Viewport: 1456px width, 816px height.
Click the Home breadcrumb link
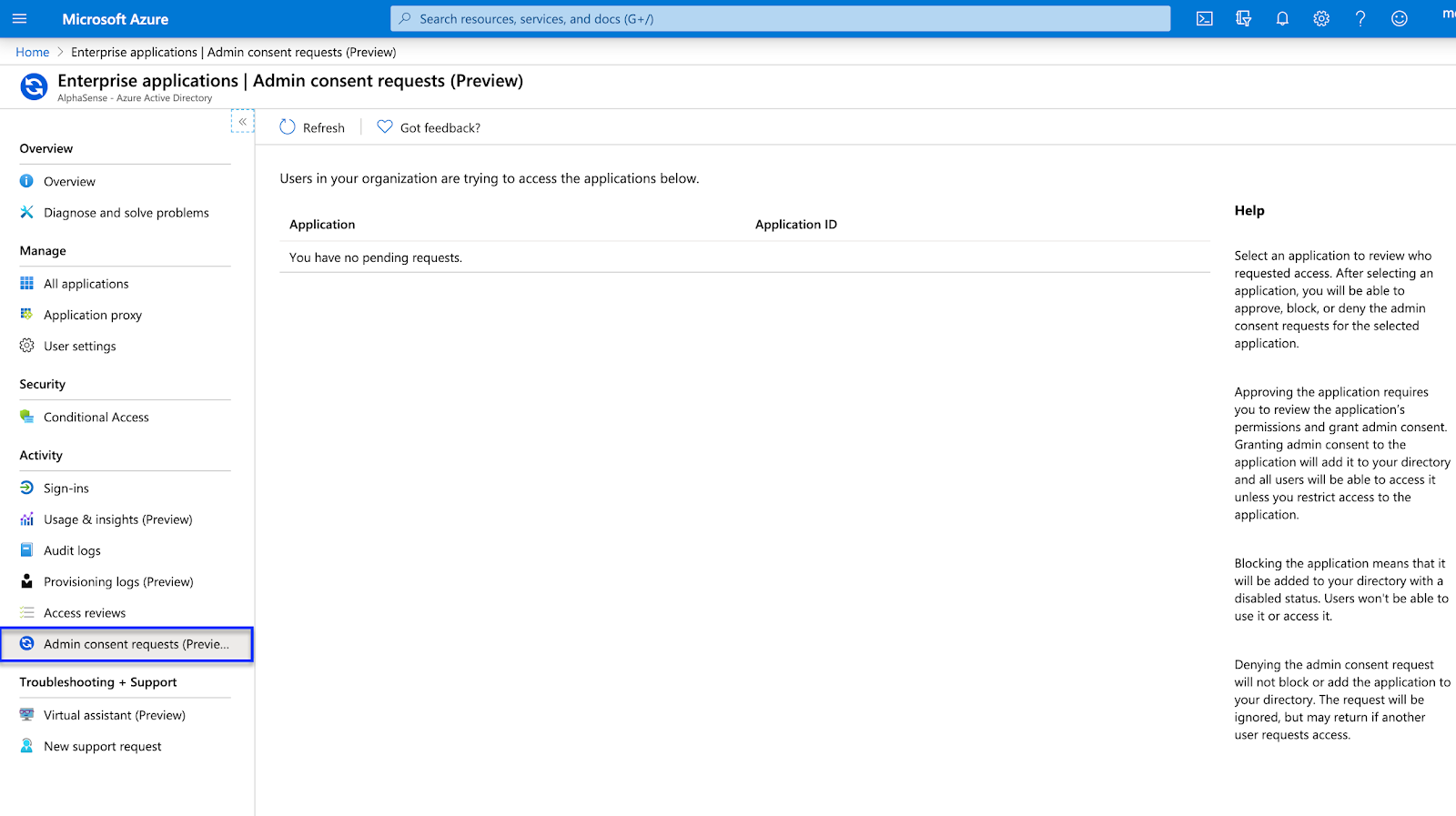[x=33, y=52]
